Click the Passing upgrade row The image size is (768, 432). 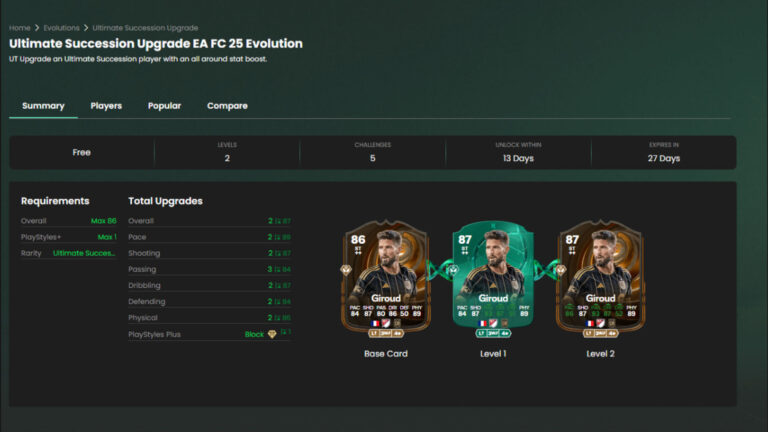(210, 269)
